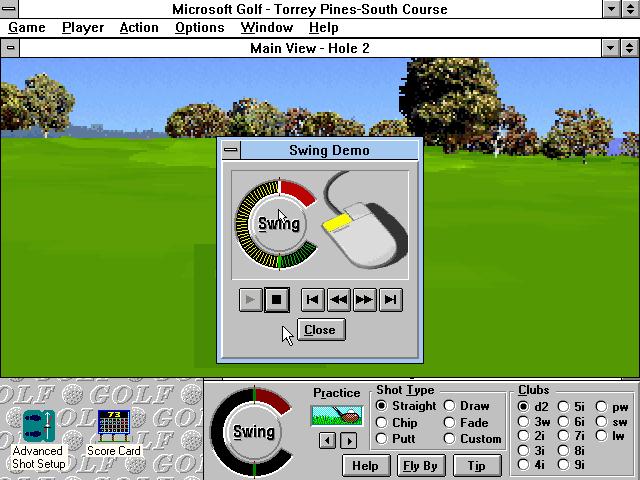Open the Options menu

point(200,28)
